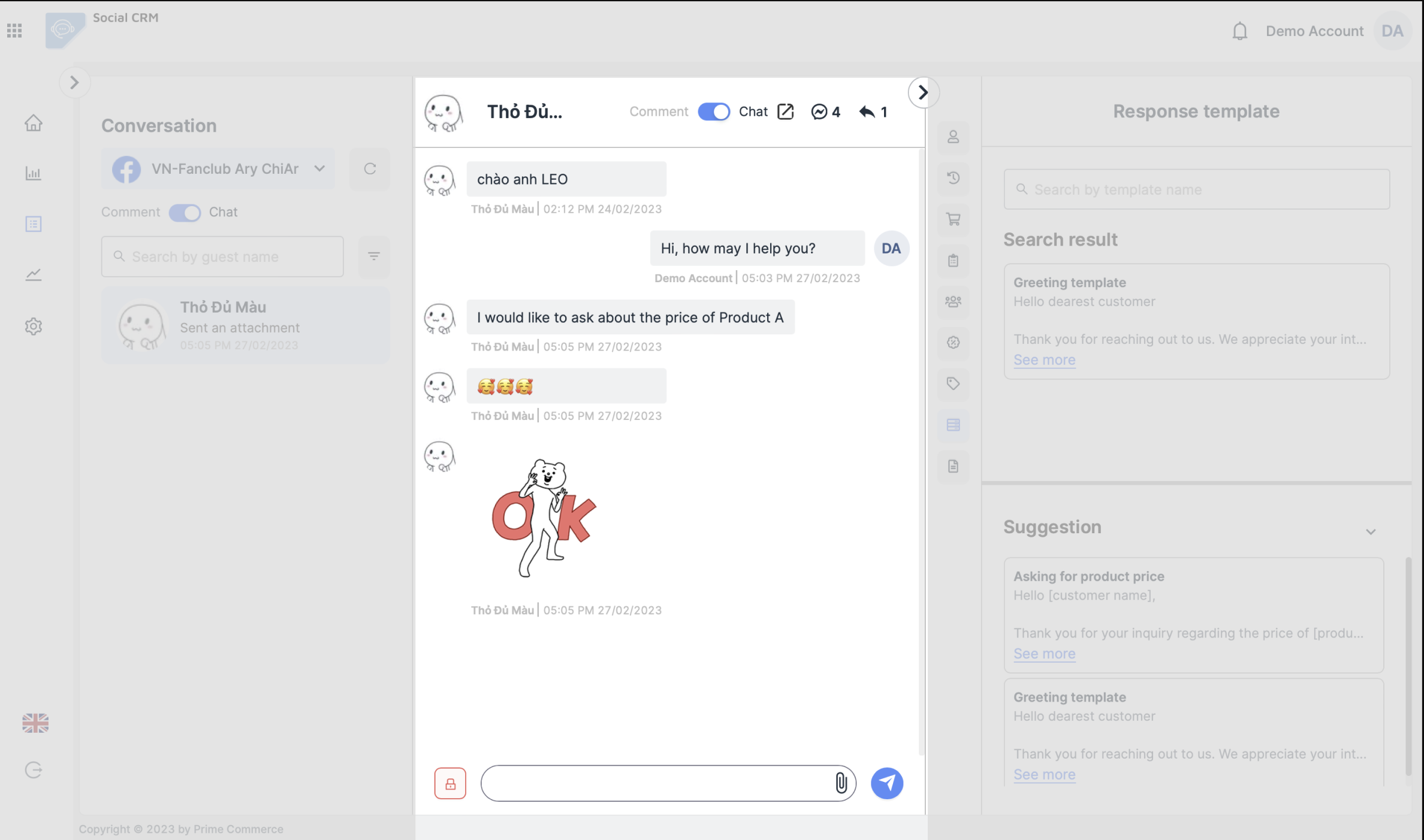Toggle Comment/Chat switch in chat header
Viewport: 1424px width, 840px height.
[x=713, y=112]
